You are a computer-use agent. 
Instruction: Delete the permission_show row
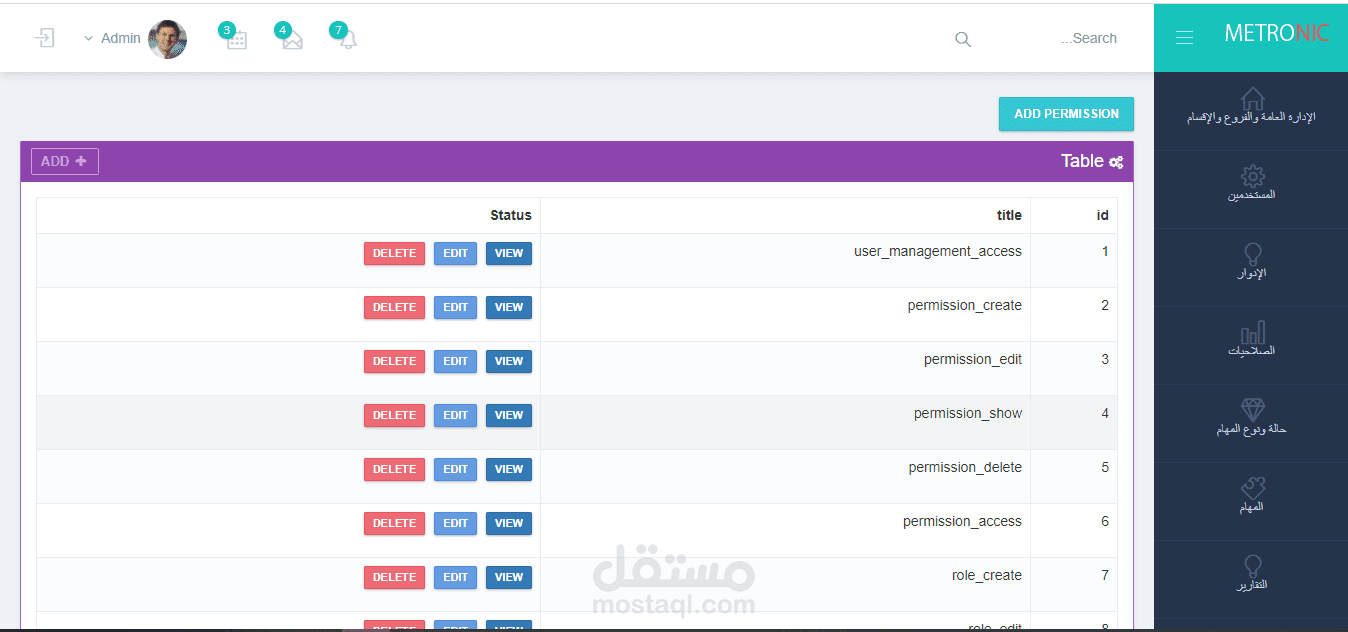tap(394, 416)
